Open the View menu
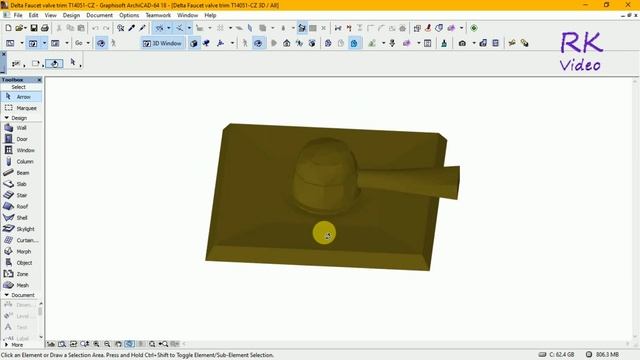640x360 pixels. point(51,15)
